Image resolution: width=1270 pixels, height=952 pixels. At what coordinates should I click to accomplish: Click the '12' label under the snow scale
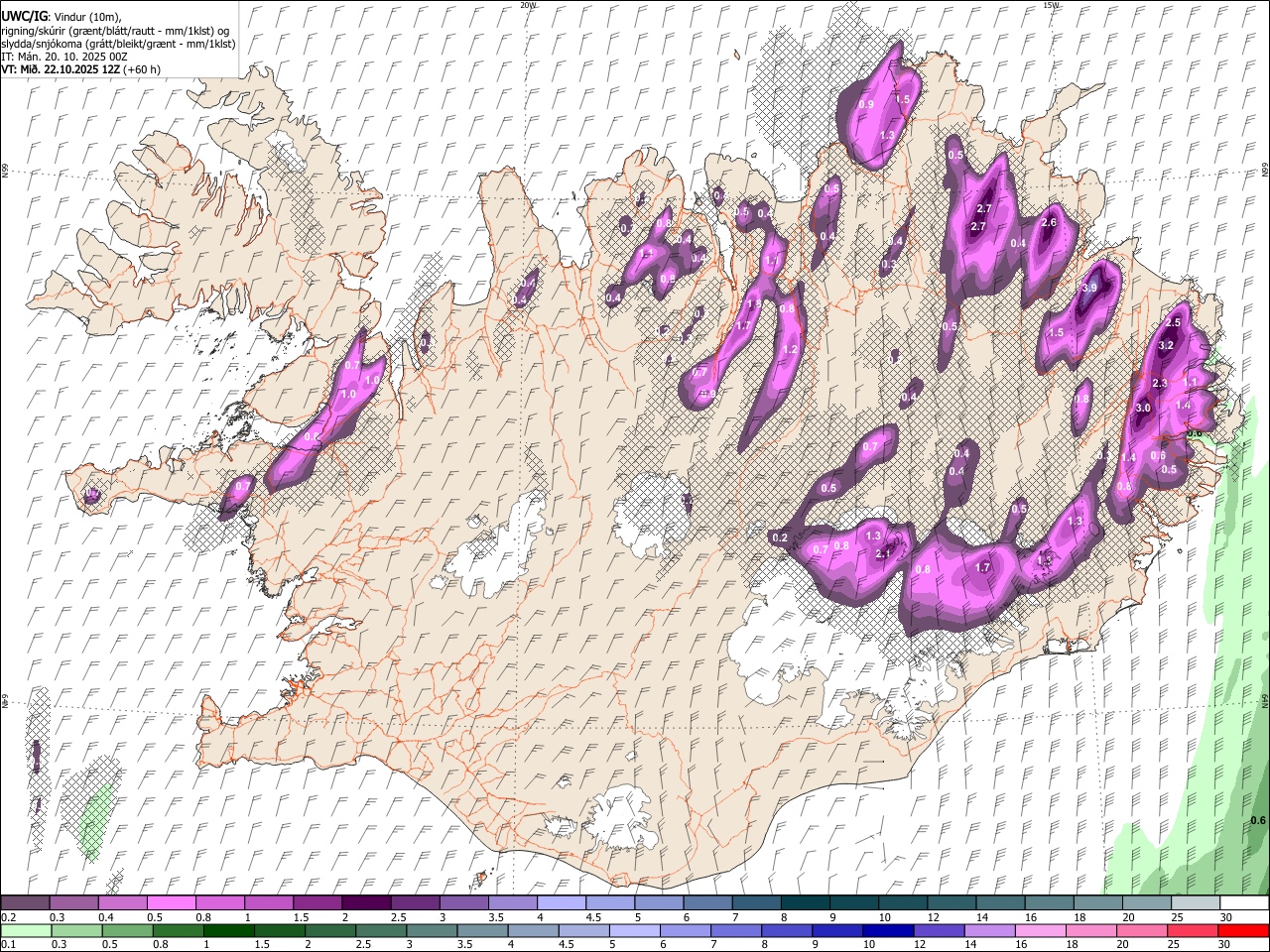932,917
